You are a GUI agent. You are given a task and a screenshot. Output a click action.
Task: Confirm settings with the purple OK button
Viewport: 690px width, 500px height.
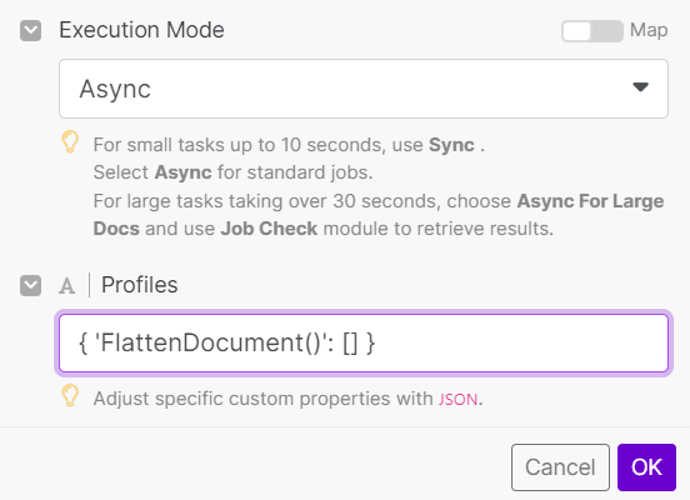646,467
